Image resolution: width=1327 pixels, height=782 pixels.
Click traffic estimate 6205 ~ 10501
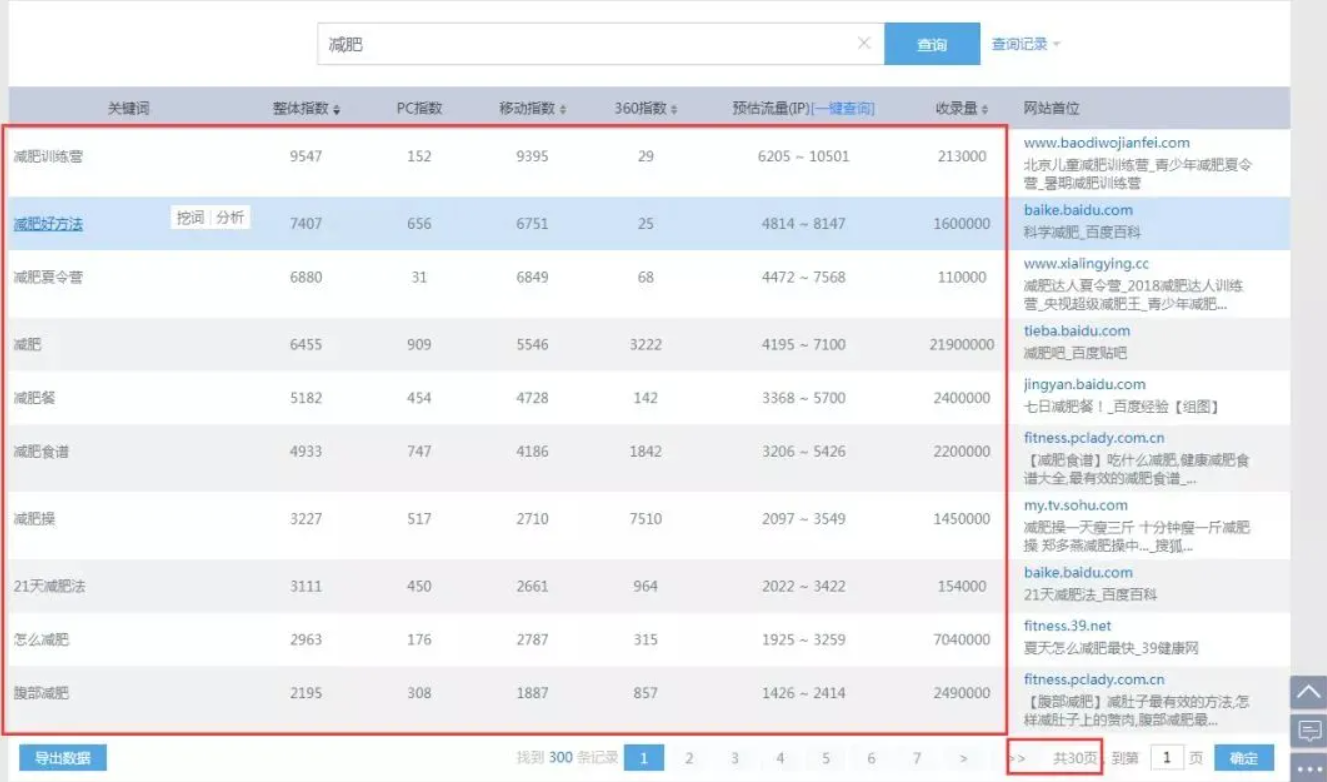pyautogui.click(x=803, y=156)
